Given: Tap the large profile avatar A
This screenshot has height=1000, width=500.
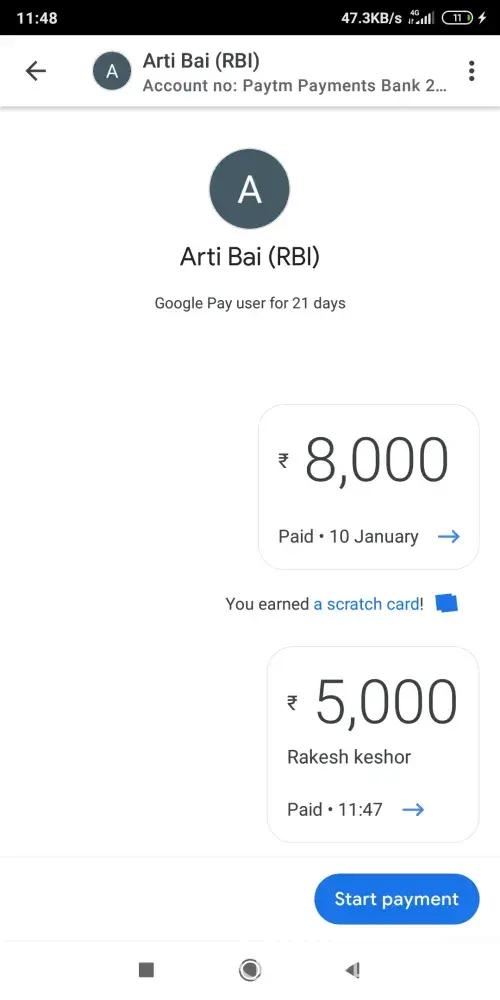Looking at the screenshot, I should point(249,189).
